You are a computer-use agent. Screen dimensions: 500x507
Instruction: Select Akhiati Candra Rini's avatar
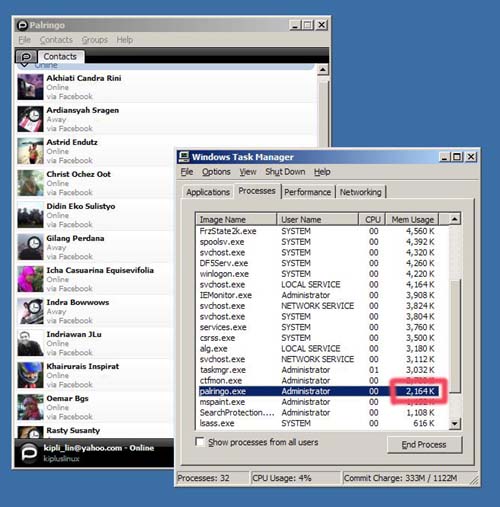(x=30, y=87)
